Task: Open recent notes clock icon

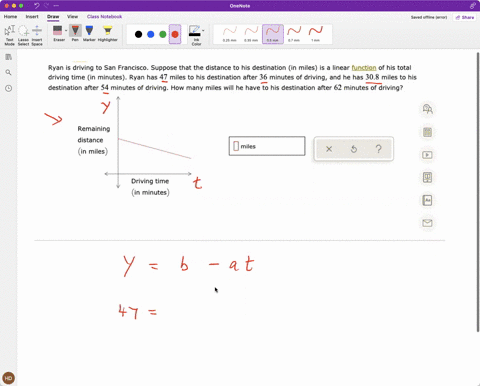Action: [9, 88]
